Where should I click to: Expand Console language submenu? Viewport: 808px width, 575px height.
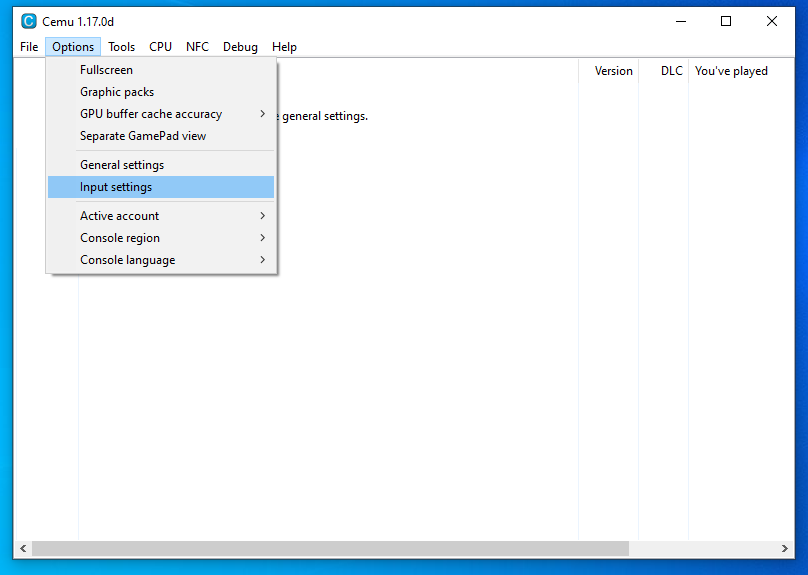point(161,260)
